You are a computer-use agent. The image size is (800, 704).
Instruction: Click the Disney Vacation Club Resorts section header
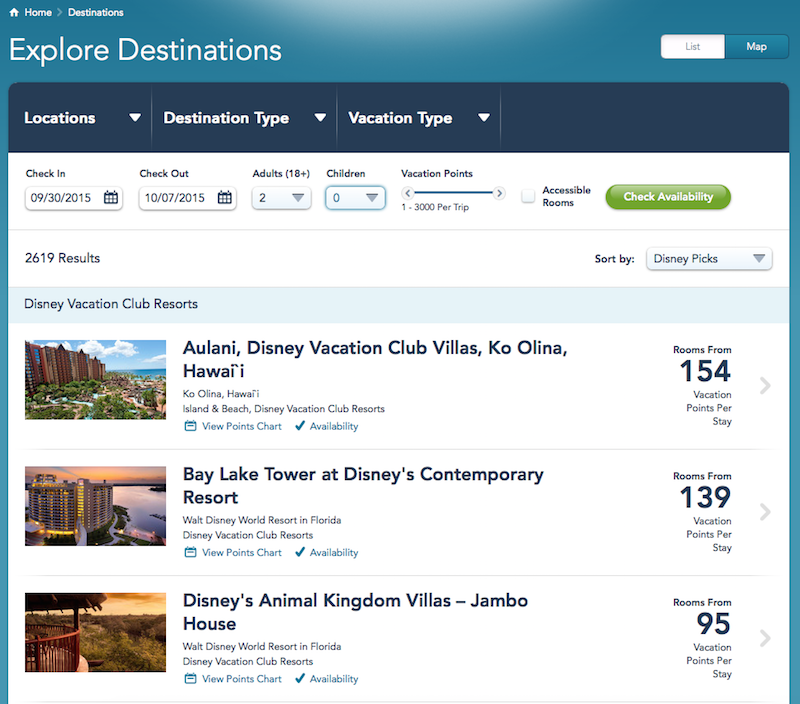[398, 305]
